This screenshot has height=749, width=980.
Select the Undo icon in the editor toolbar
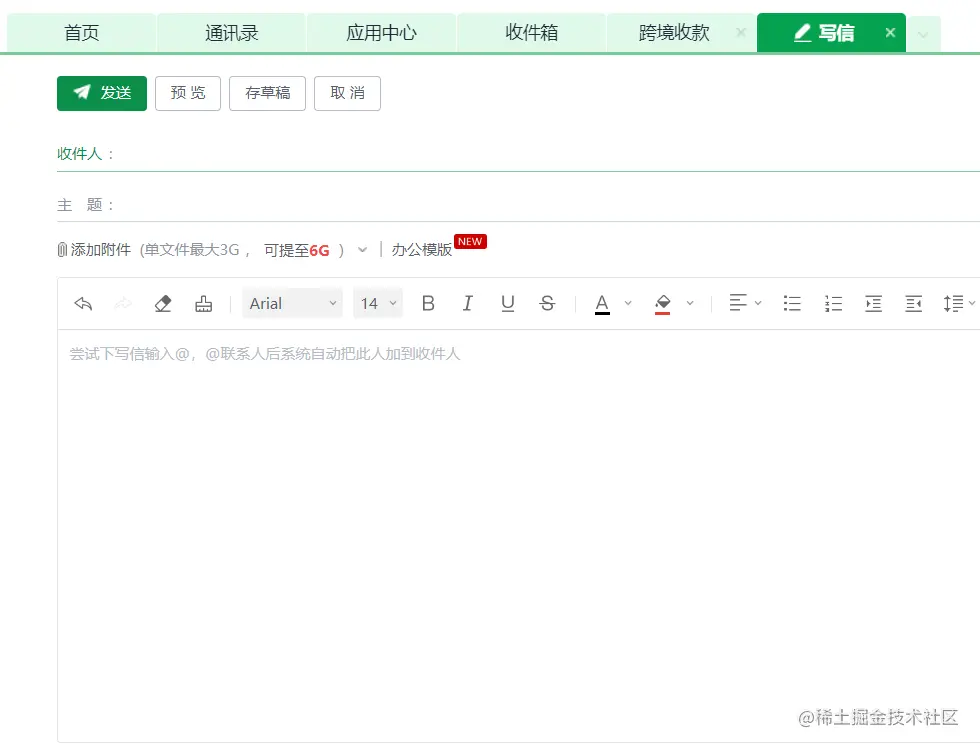tap(82, 303)
